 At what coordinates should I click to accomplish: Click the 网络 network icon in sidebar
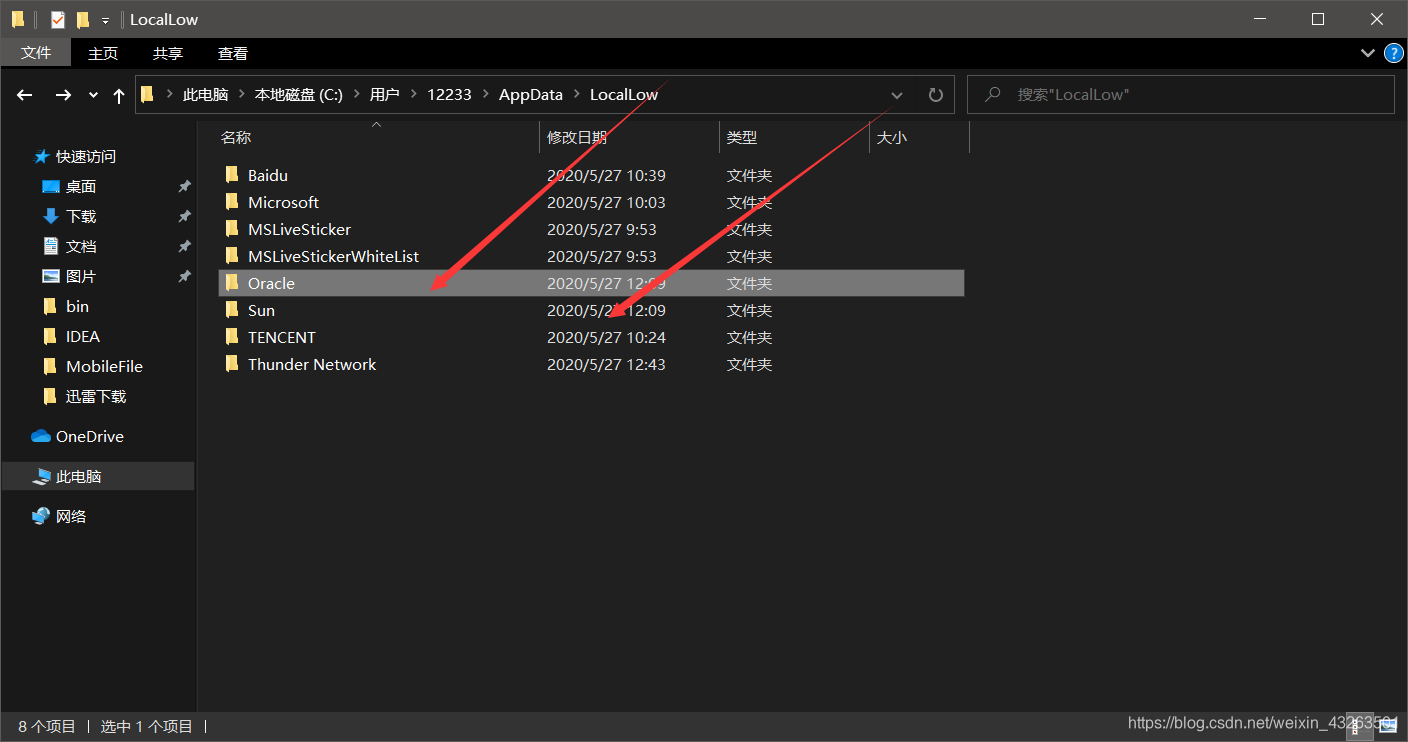point(41,516)
